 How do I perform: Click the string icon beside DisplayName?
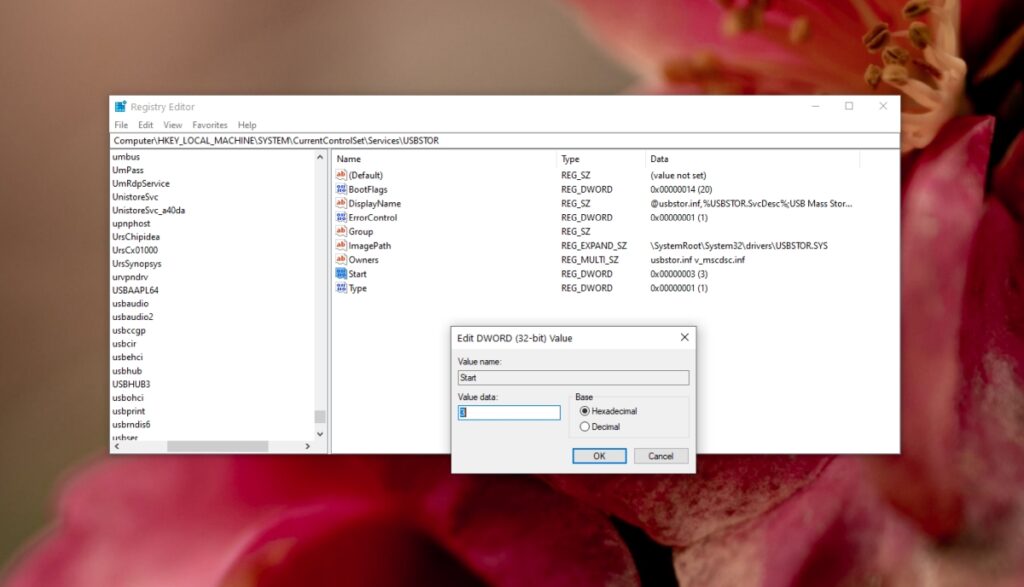[339, 203]
